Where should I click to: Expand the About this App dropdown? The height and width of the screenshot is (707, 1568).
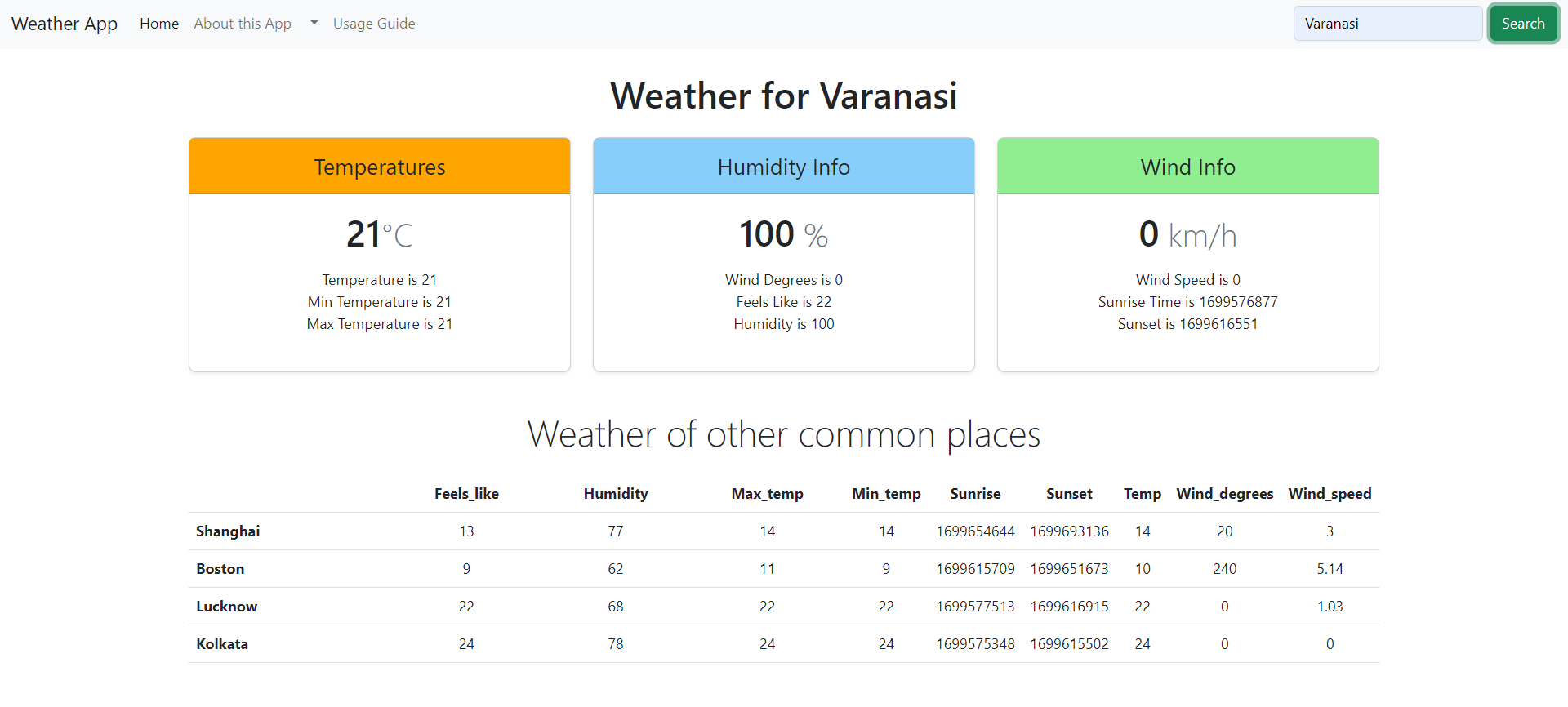[243, 24]
